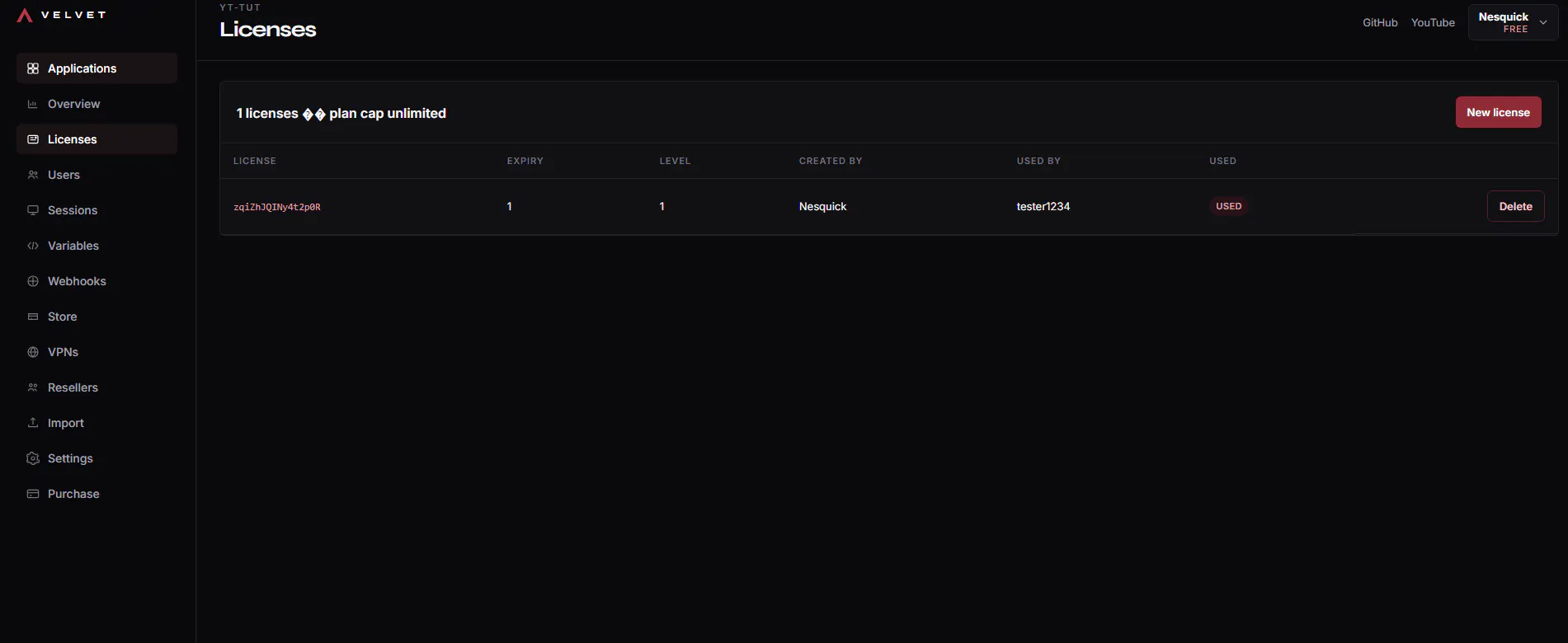The height and width of the screenshot is (643, 1568).
Task: Click the CREATED BY column header
Action: tap(831, 161)
